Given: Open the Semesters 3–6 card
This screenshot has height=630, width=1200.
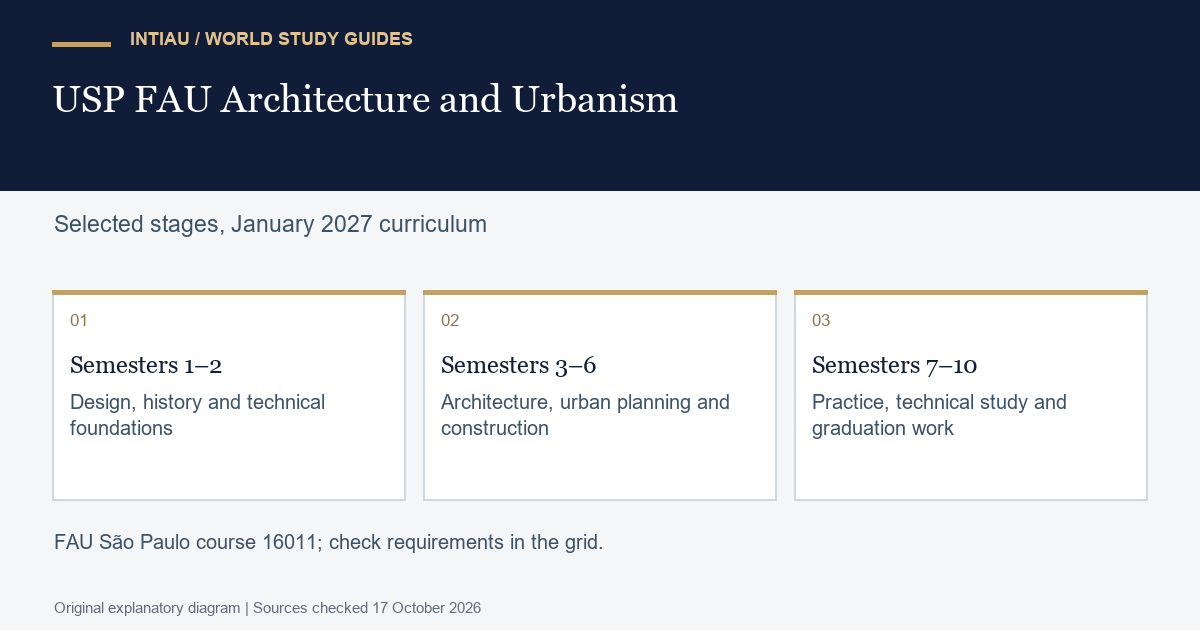Looking at the screenshot, I should 600,395.
